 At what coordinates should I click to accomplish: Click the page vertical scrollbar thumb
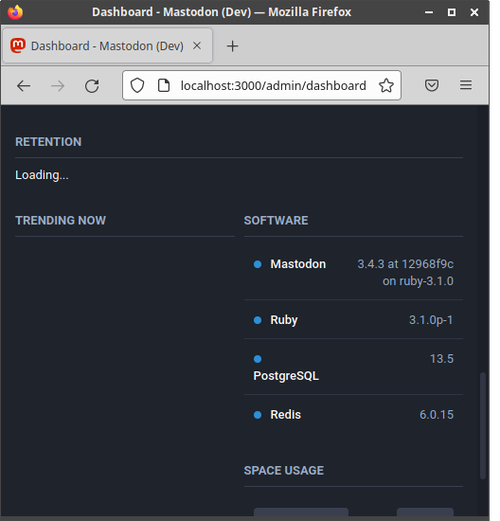[482, 426]
